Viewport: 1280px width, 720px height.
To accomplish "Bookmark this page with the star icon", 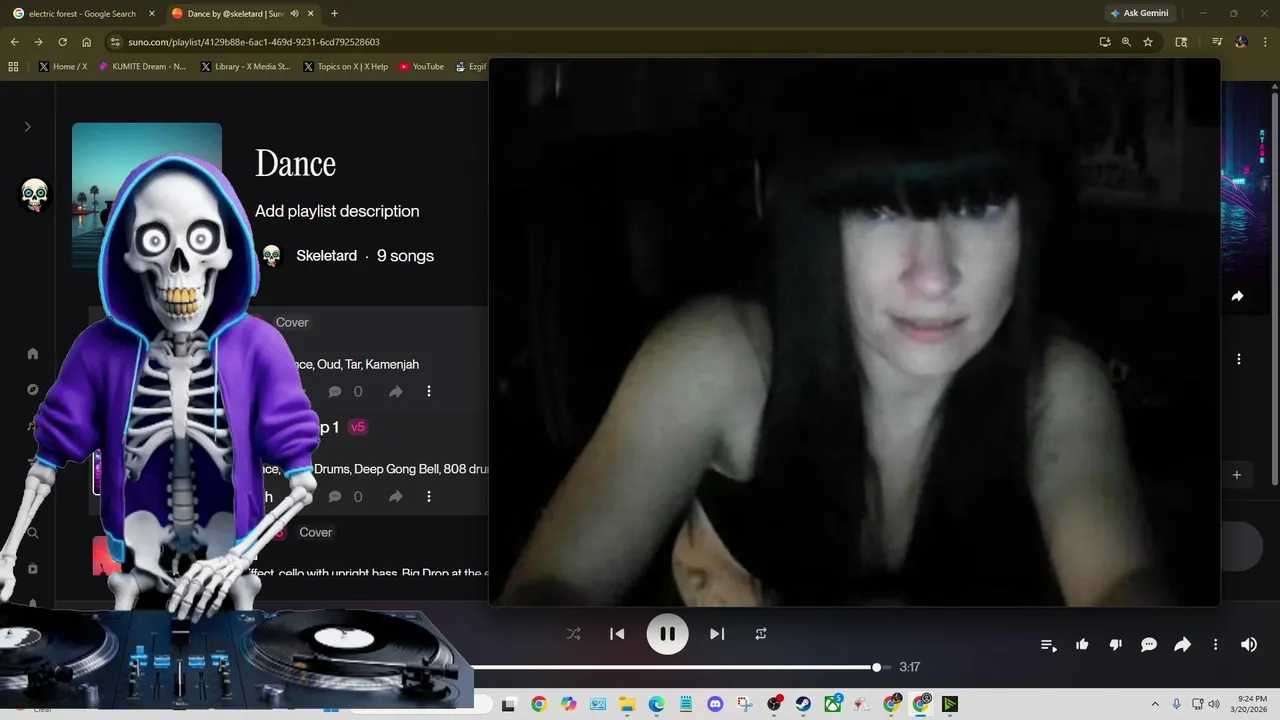I will point(1148,42).
